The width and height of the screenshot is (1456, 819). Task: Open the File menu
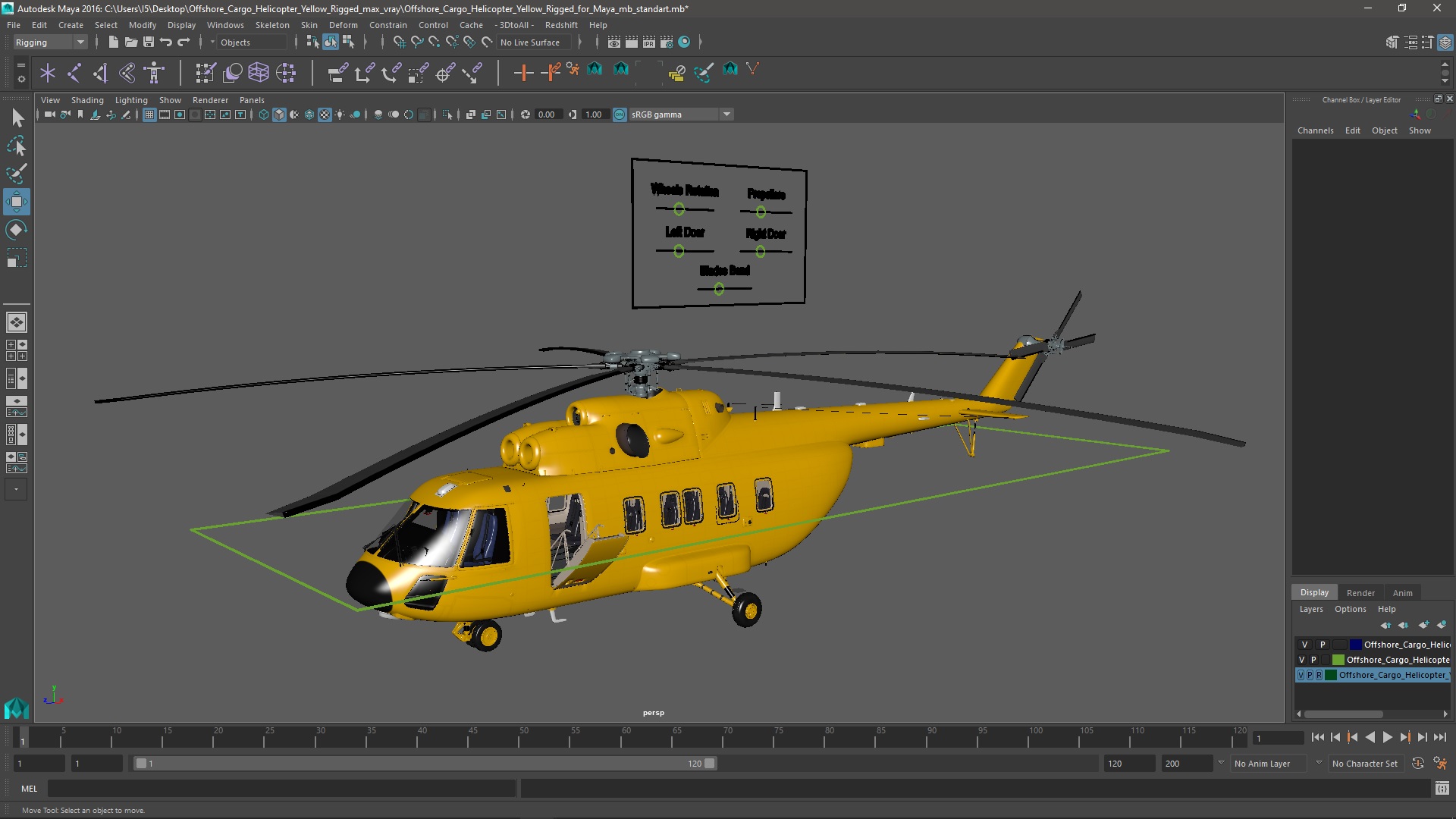pyautogui.click(x=14, y=25)
